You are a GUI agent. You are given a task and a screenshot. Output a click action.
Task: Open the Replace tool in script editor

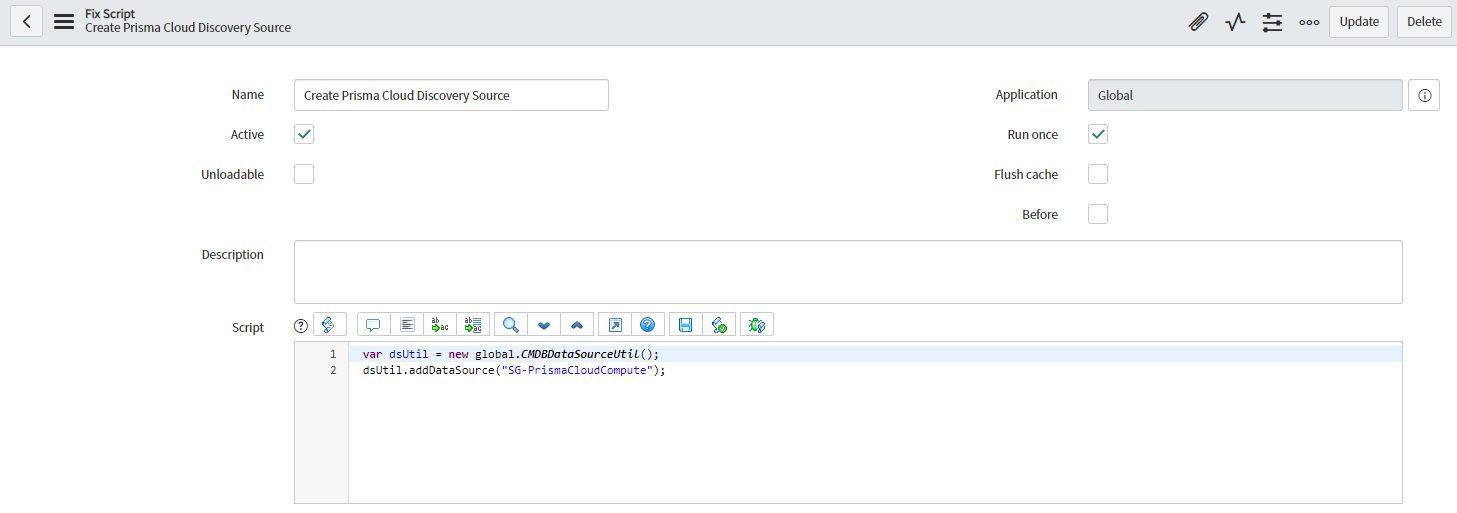click(440, 324)
